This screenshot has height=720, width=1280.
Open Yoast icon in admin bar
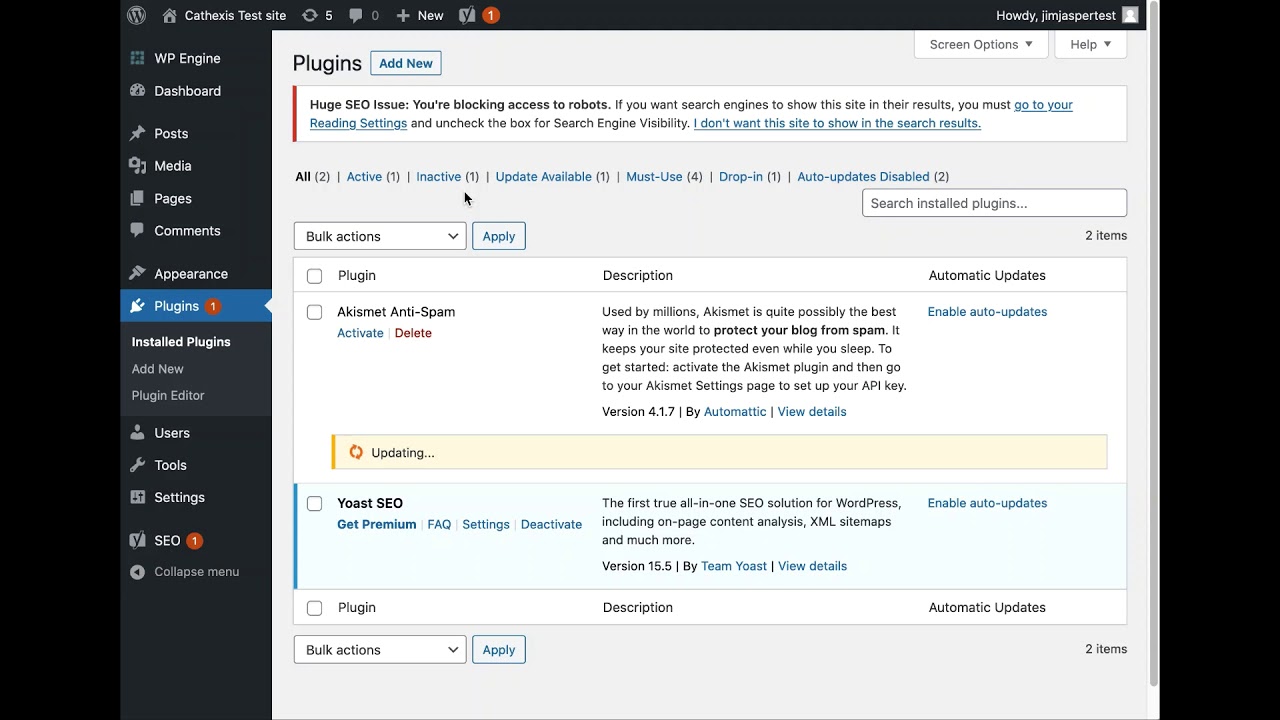pos(467,15)
